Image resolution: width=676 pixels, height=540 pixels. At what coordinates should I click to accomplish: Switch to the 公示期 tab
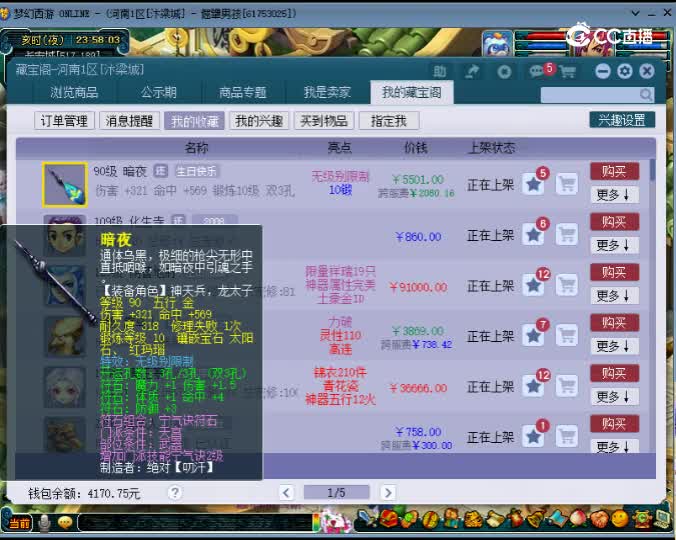[x=158, y=92]
